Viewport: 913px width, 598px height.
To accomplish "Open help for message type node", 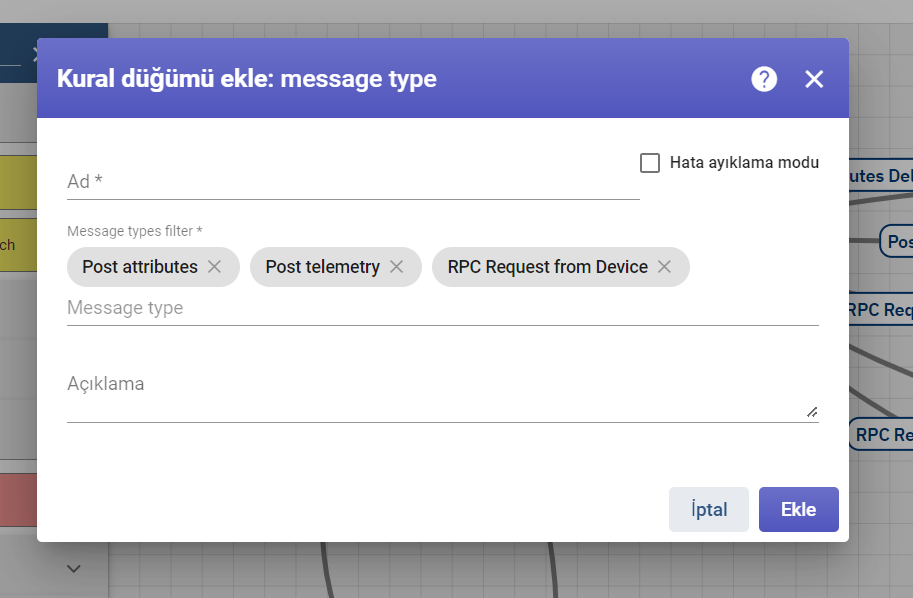I will pos(764,79).
